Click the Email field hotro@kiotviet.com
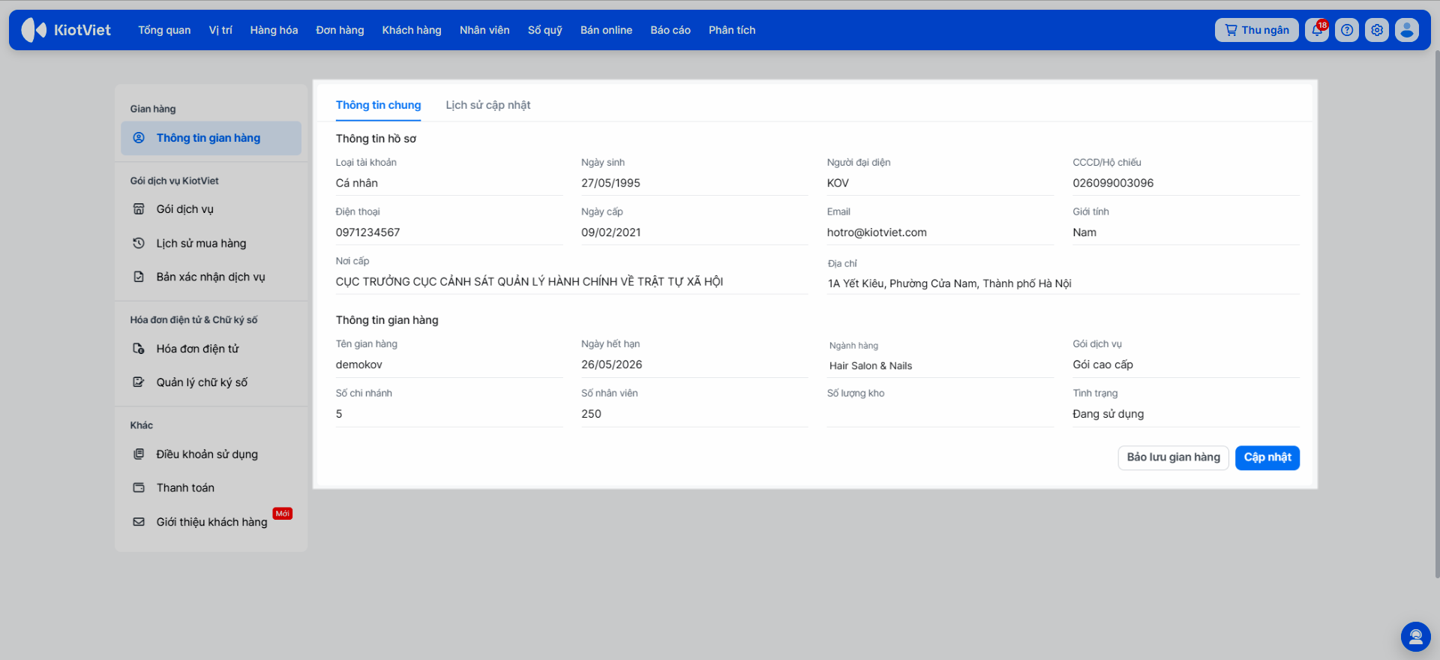 [x=877, y=232]
